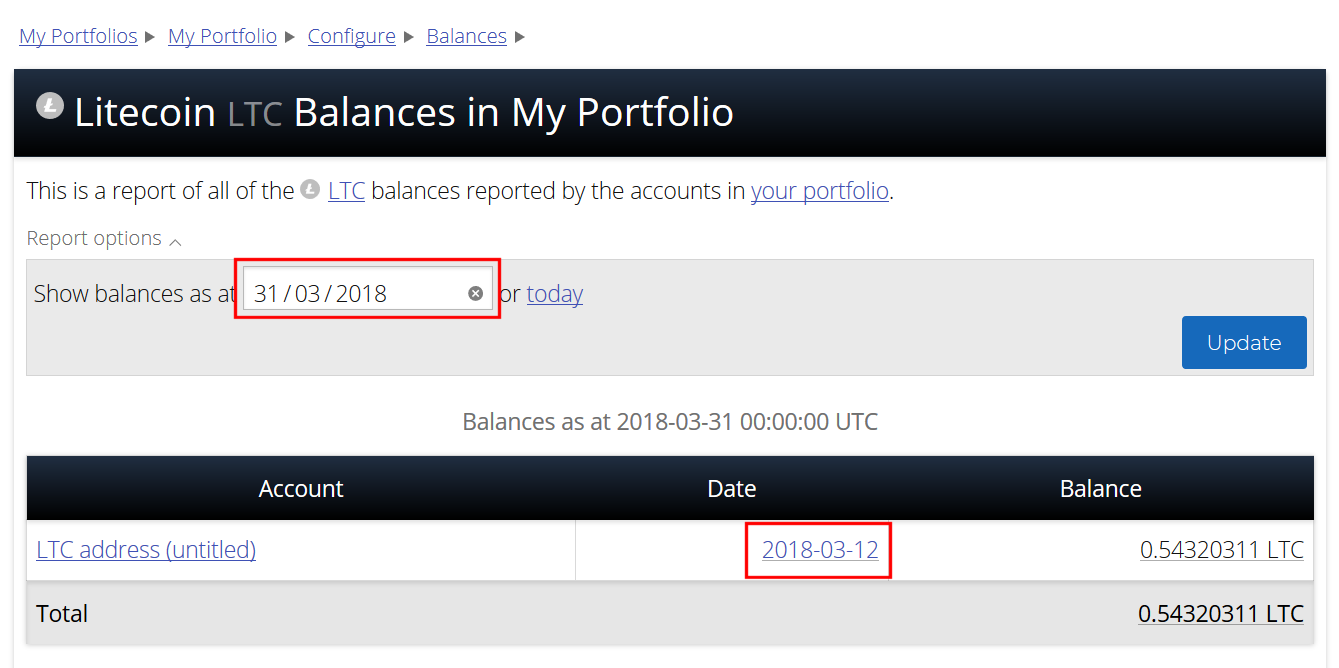
Task: Reset the balance date via the "today" link
Action: pos(554,294)
